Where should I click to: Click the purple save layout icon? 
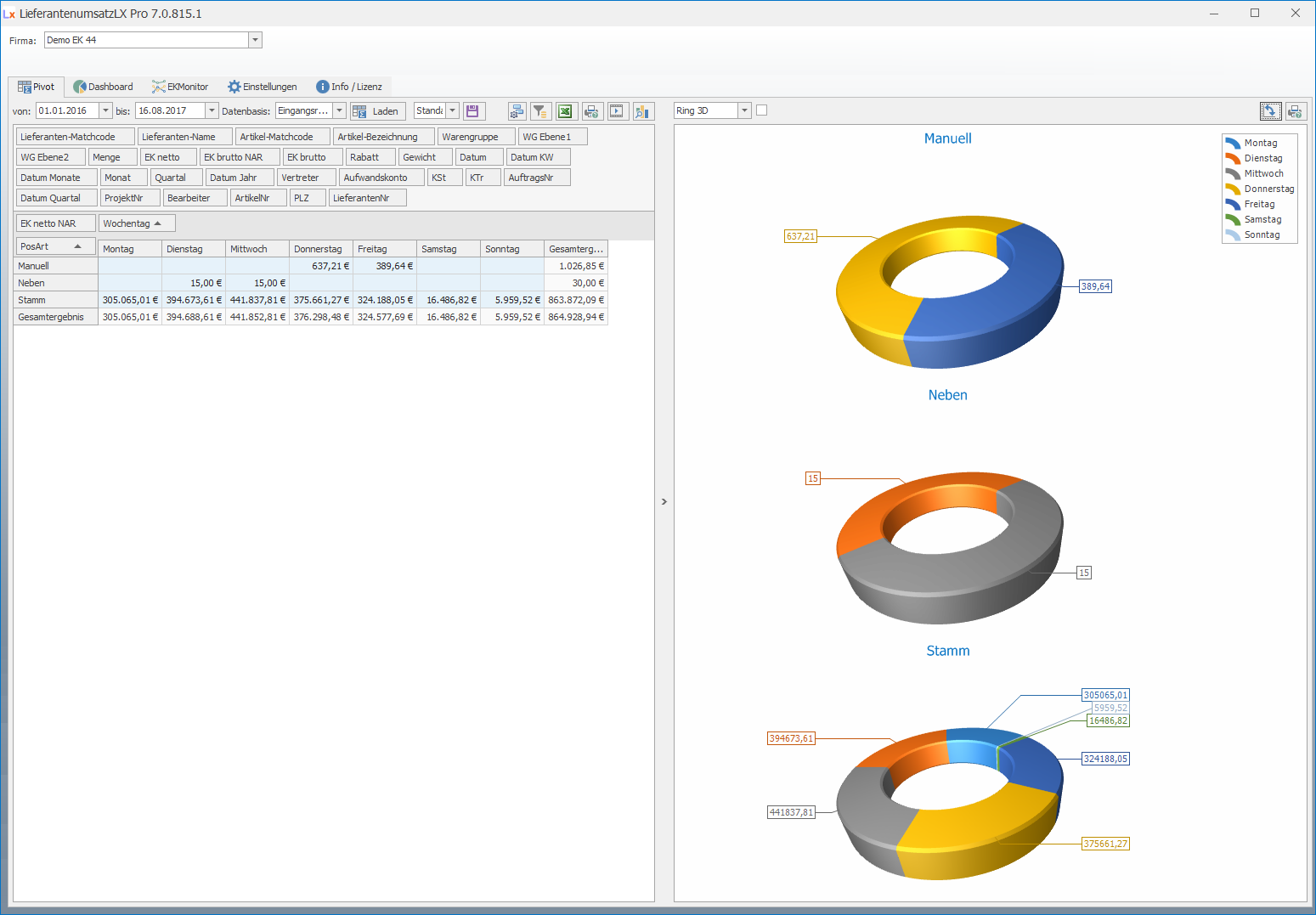(474, 111)
